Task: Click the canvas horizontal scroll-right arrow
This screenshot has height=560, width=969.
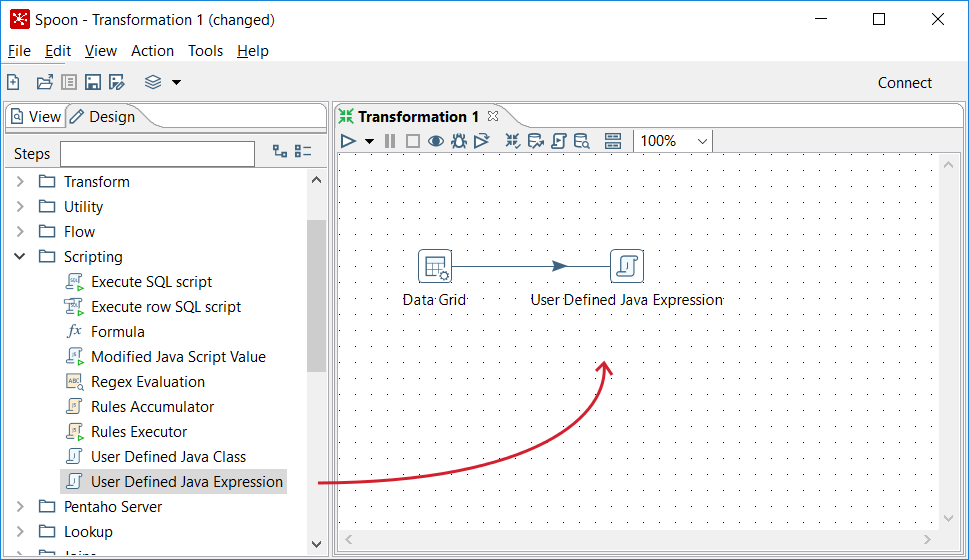Action: 927,540
